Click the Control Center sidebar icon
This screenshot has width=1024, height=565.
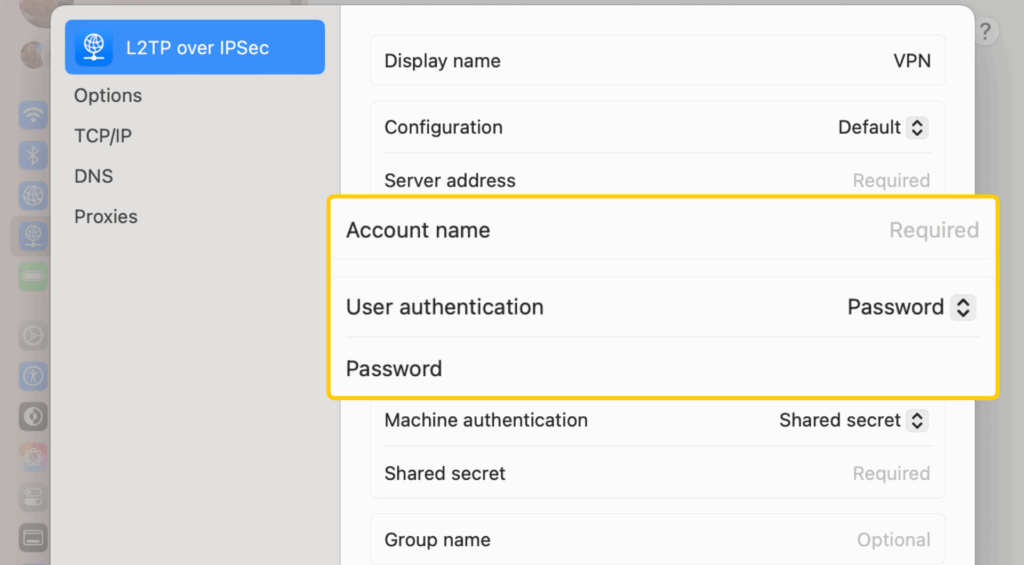[34, 497]
